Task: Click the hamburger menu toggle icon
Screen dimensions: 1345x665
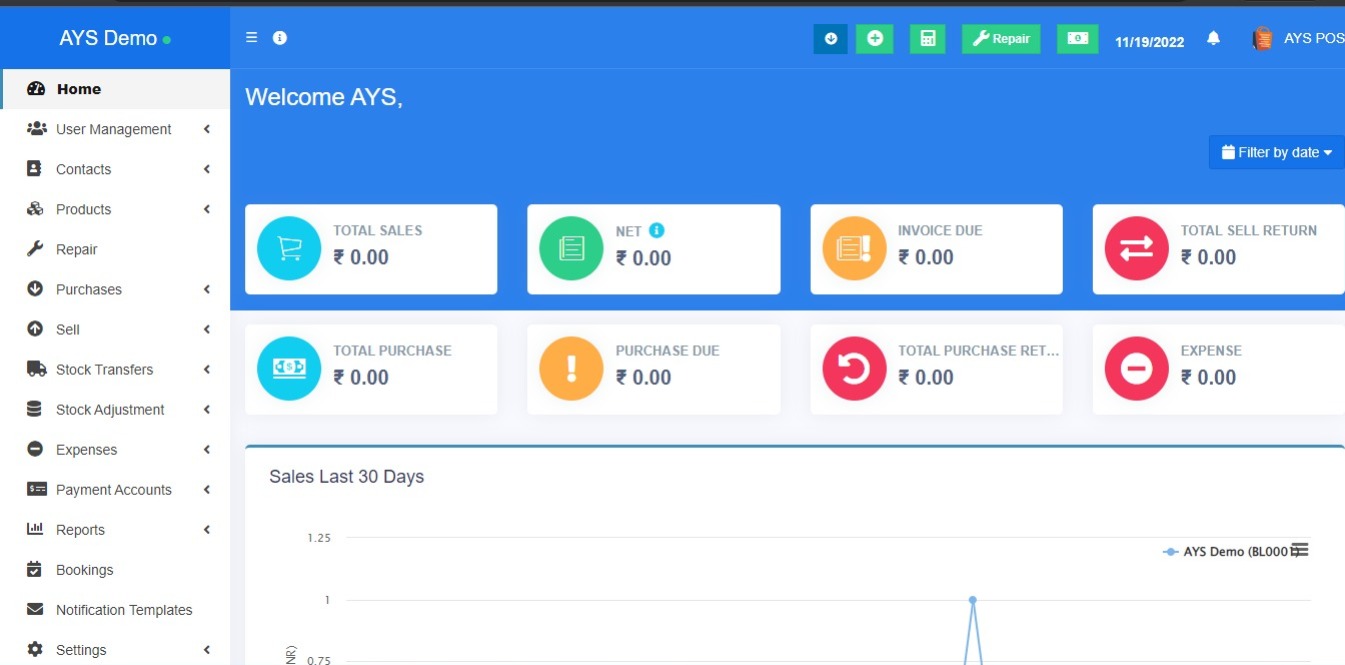Action: [x=252, y=38]
